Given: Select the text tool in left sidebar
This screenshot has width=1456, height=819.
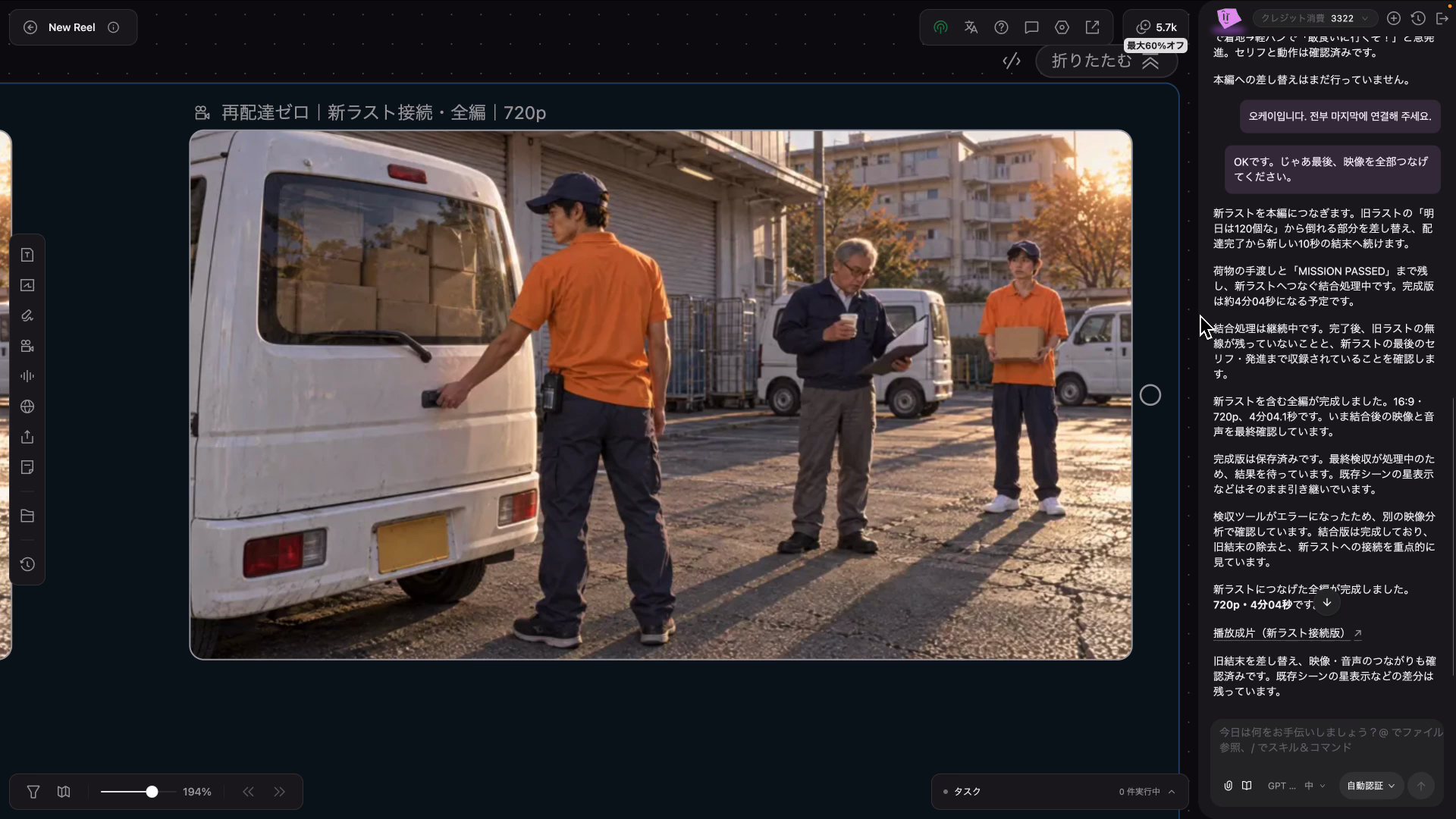Looking at the screenshot, I should click(27, 255).
